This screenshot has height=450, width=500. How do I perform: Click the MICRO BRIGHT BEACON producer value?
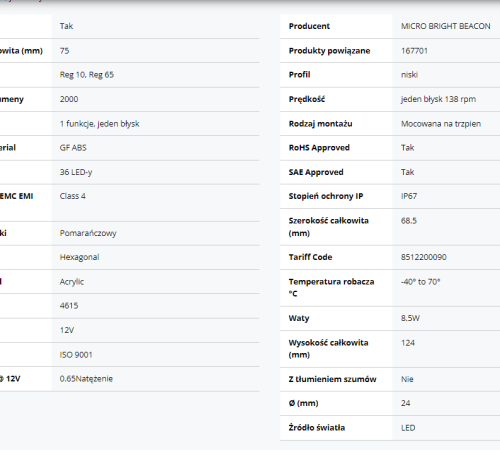point(445,26)
